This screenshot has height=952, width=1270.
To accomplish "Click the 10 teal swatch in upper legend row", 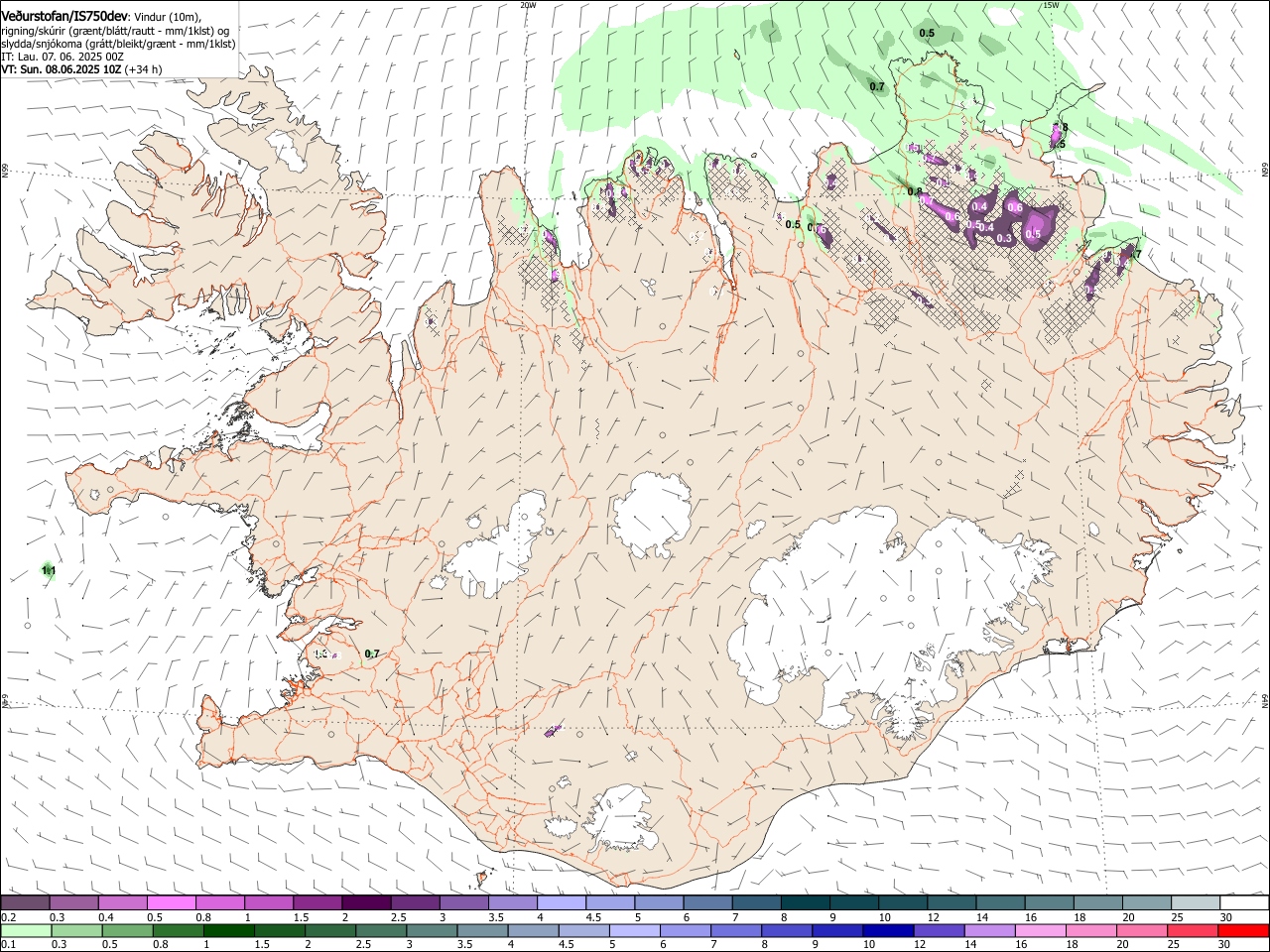I will (x=902, y=903).
